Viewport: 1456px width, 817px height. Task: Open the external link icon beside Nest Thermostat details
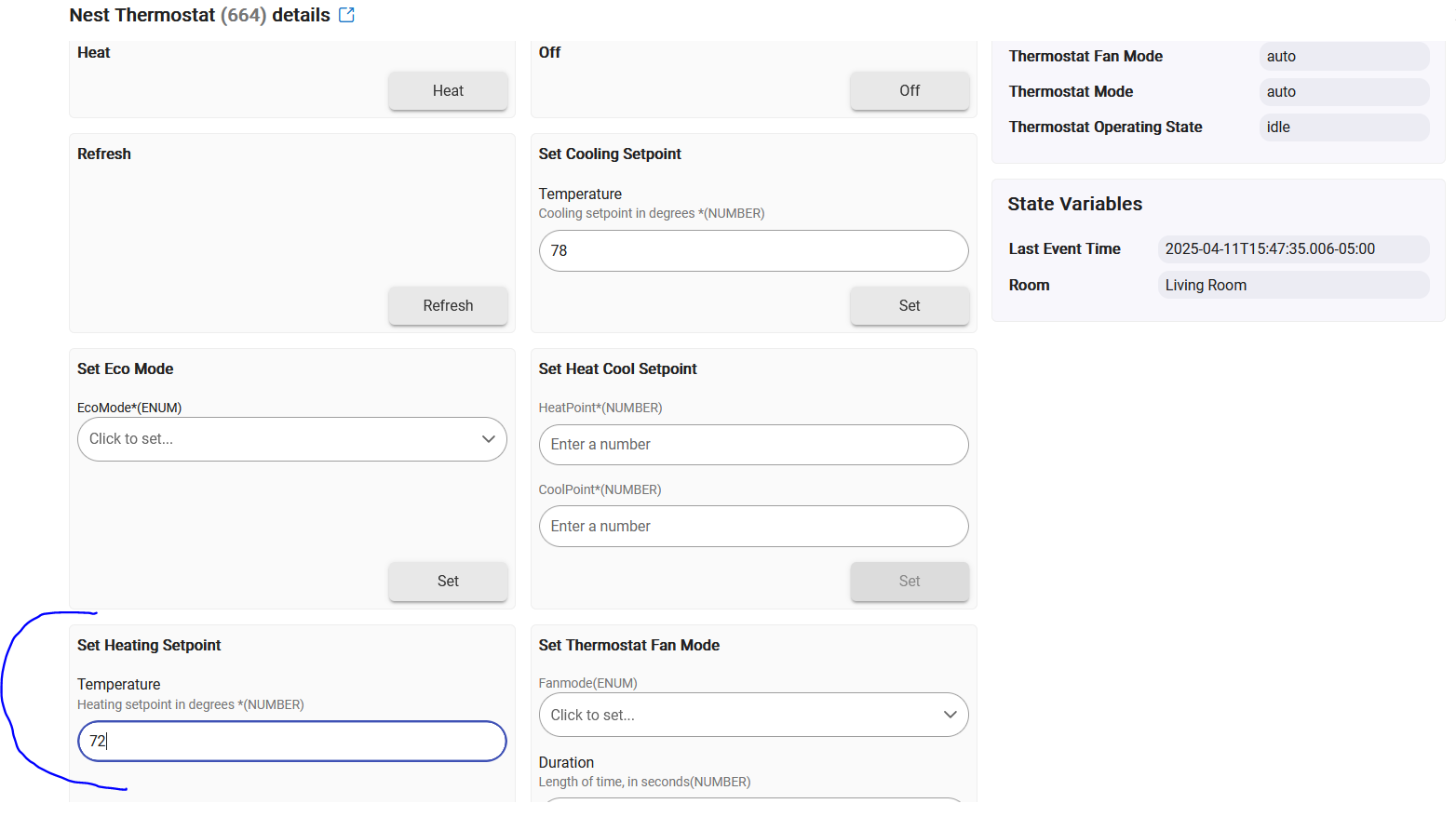pos(346,15)
